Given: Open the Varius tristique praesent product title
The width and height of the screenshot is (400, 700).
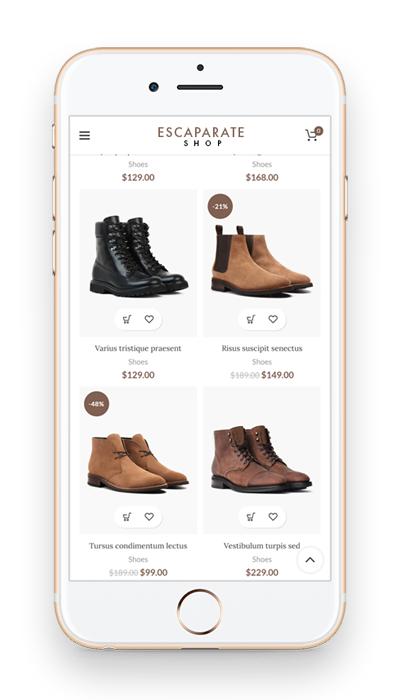Looking at the screenshot, I should pyautogui.click(x=138, y=348).
